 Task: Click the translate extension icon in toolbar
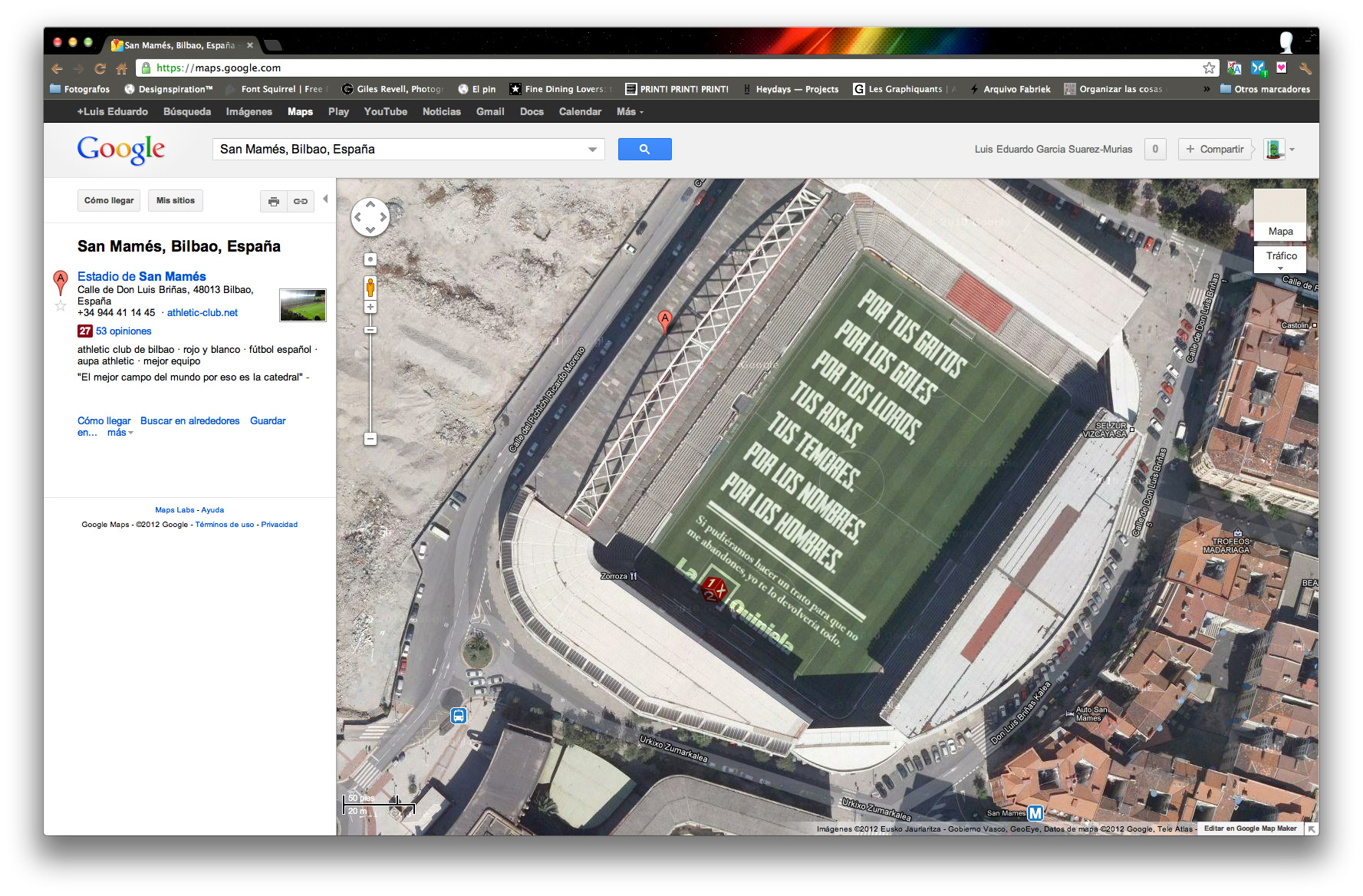coord(1234,68)
